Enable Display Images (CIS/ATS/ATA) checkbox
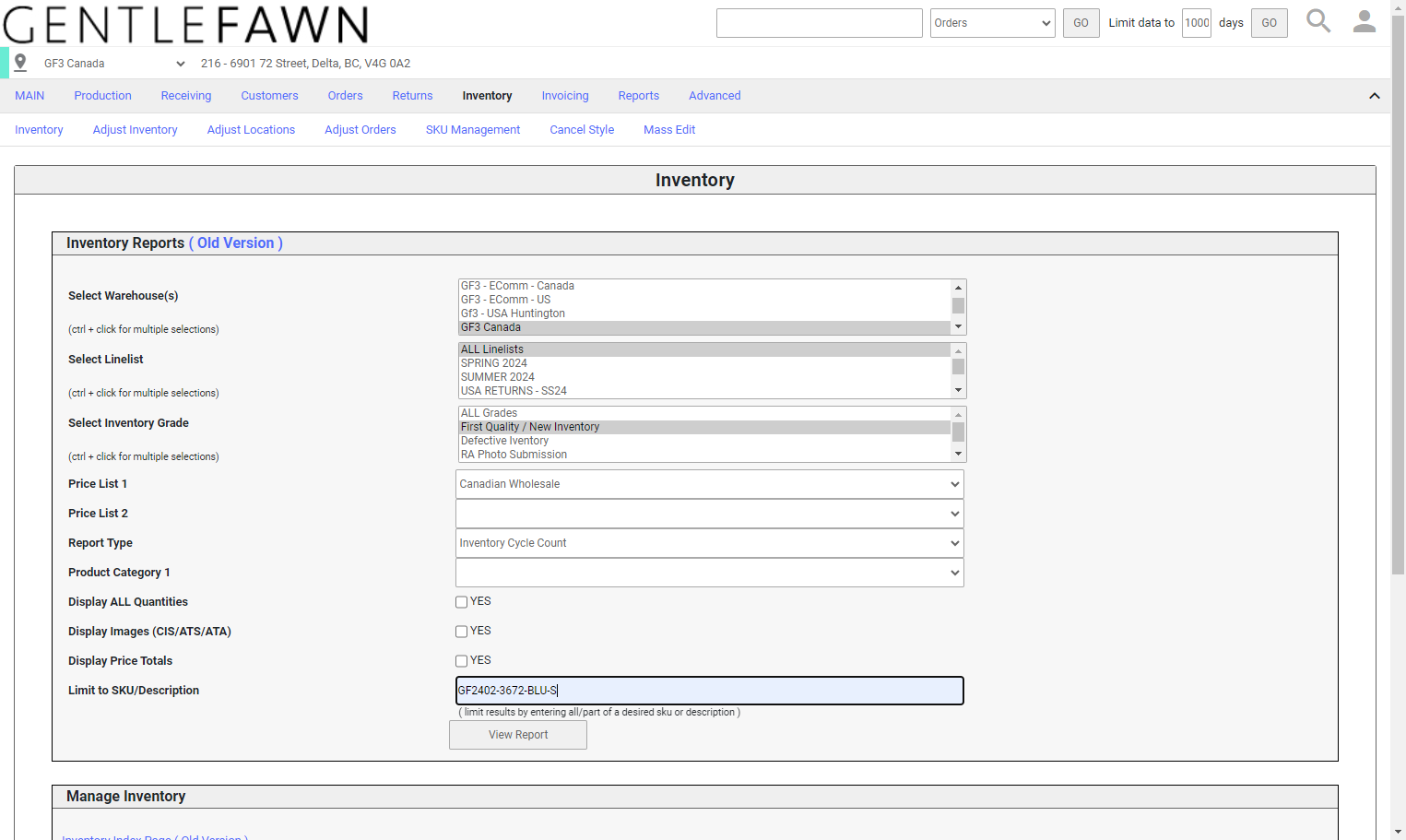The height and width of the screenshot is (840, 1406). [461, 632]
